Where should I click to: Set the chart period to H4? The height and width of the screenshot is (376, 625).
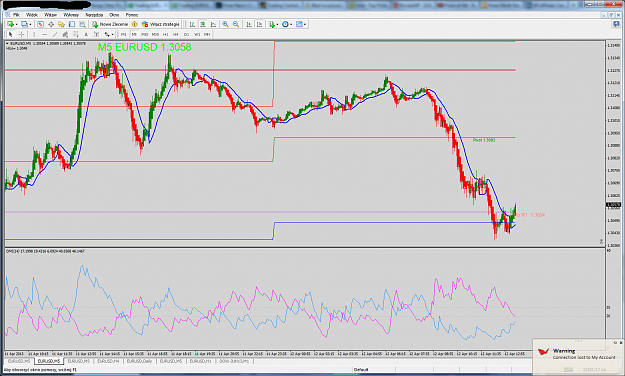click(x=175, y=34)
